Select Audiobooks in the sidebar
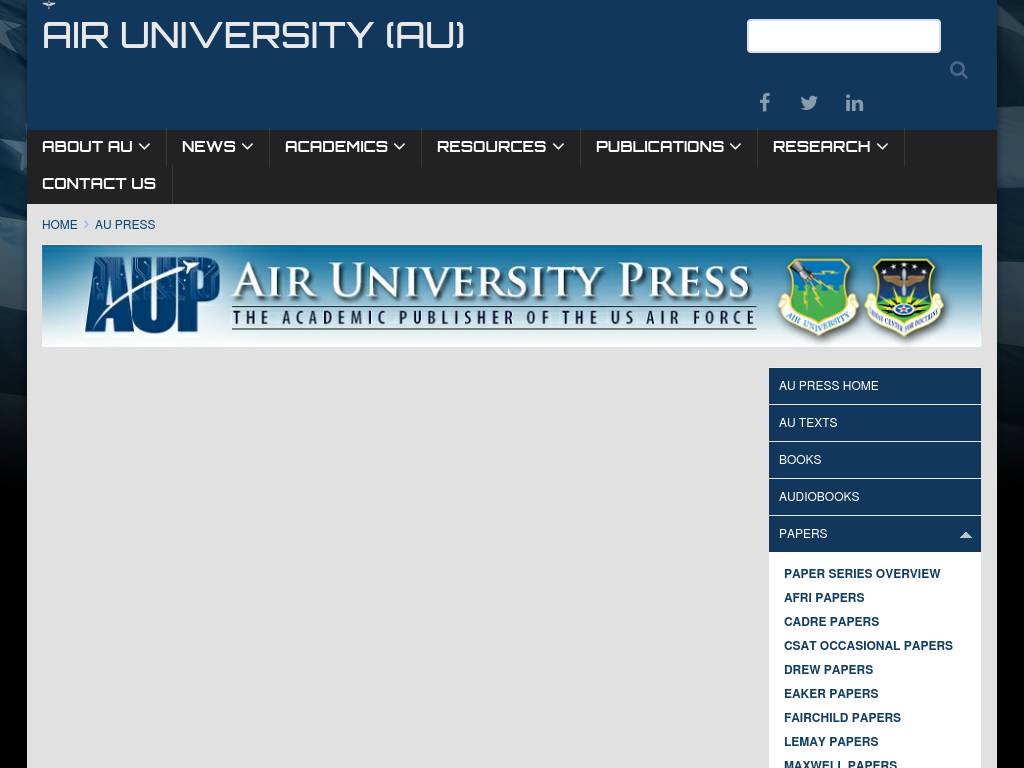 point(819,497)
